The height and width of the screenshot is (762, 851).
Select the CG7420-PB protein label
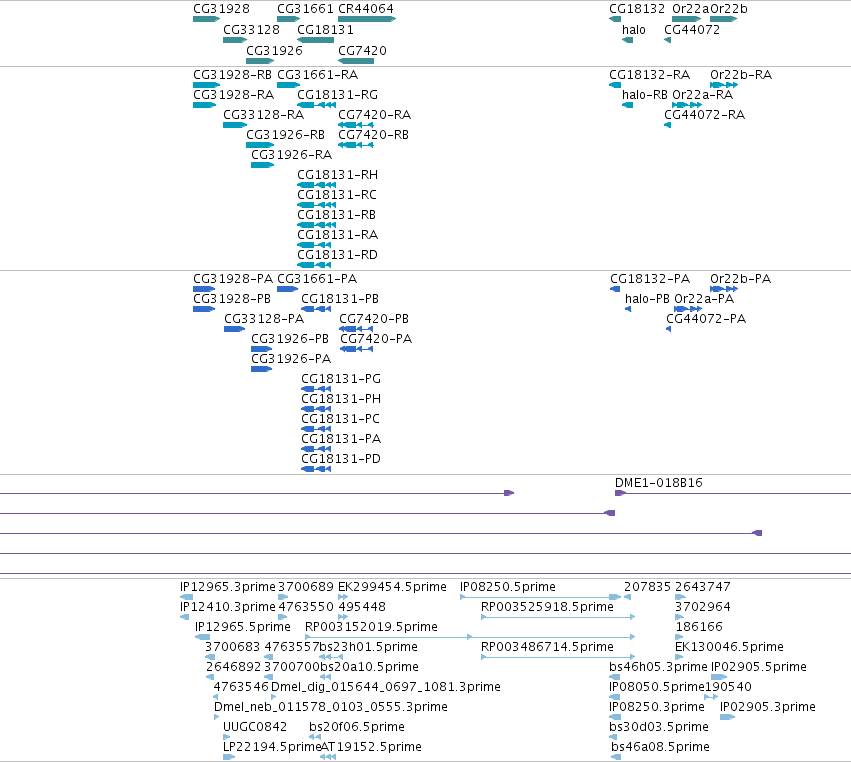point(374,319)
